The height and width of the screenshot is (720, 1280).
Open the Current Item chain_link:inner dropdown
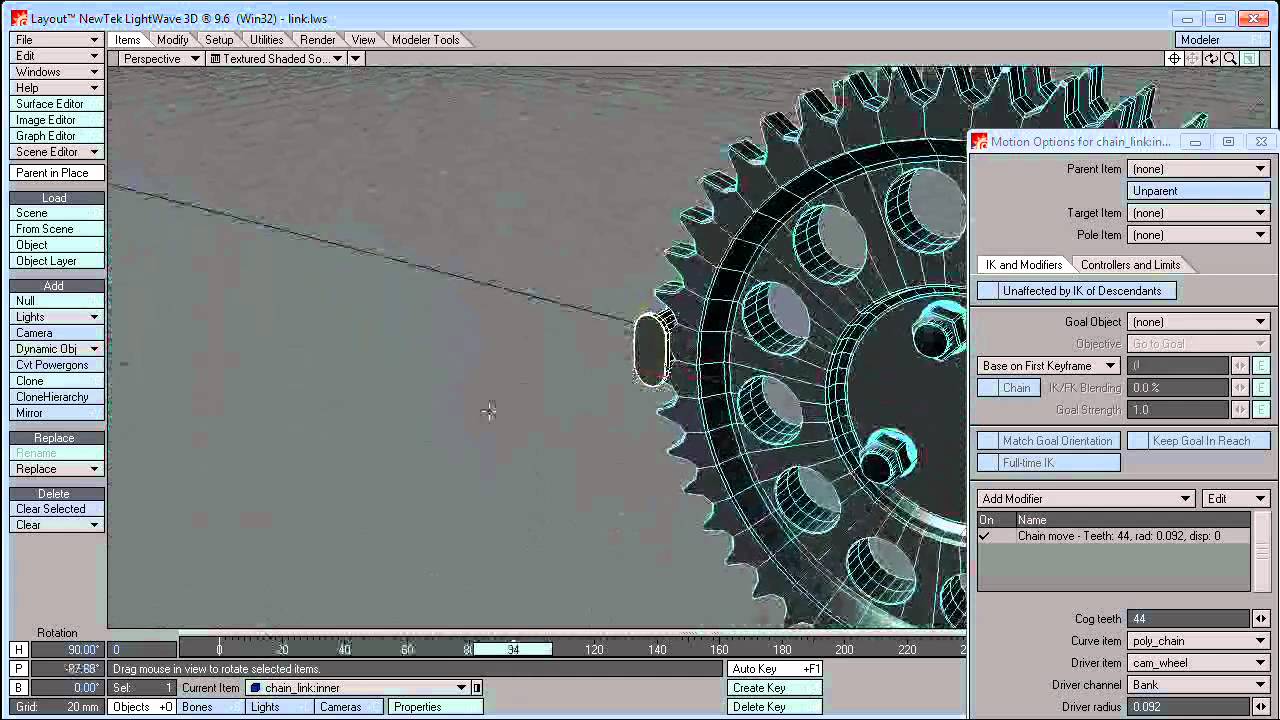click(358, 688)
